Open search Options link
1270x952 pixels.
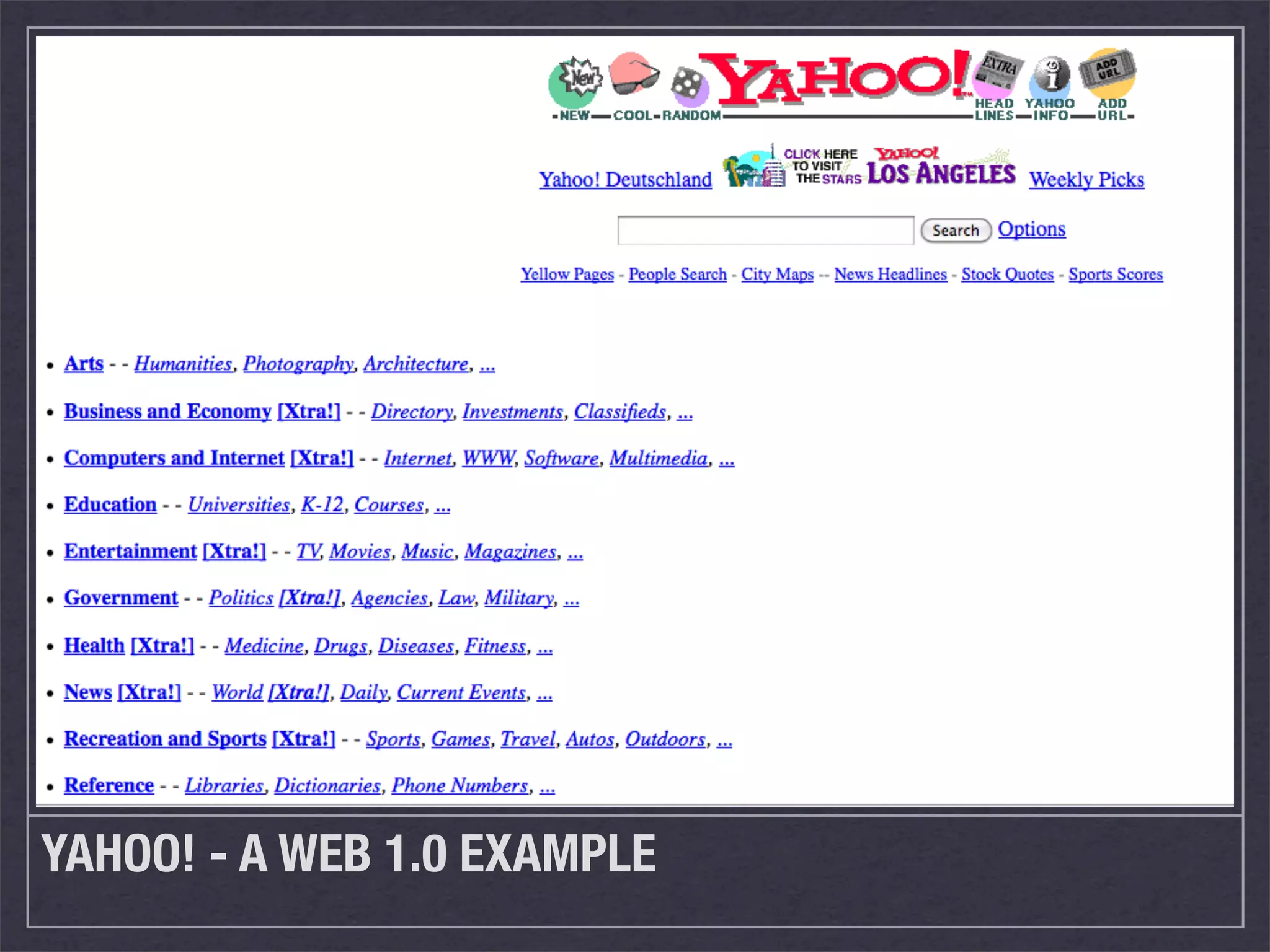[1031, 229]
